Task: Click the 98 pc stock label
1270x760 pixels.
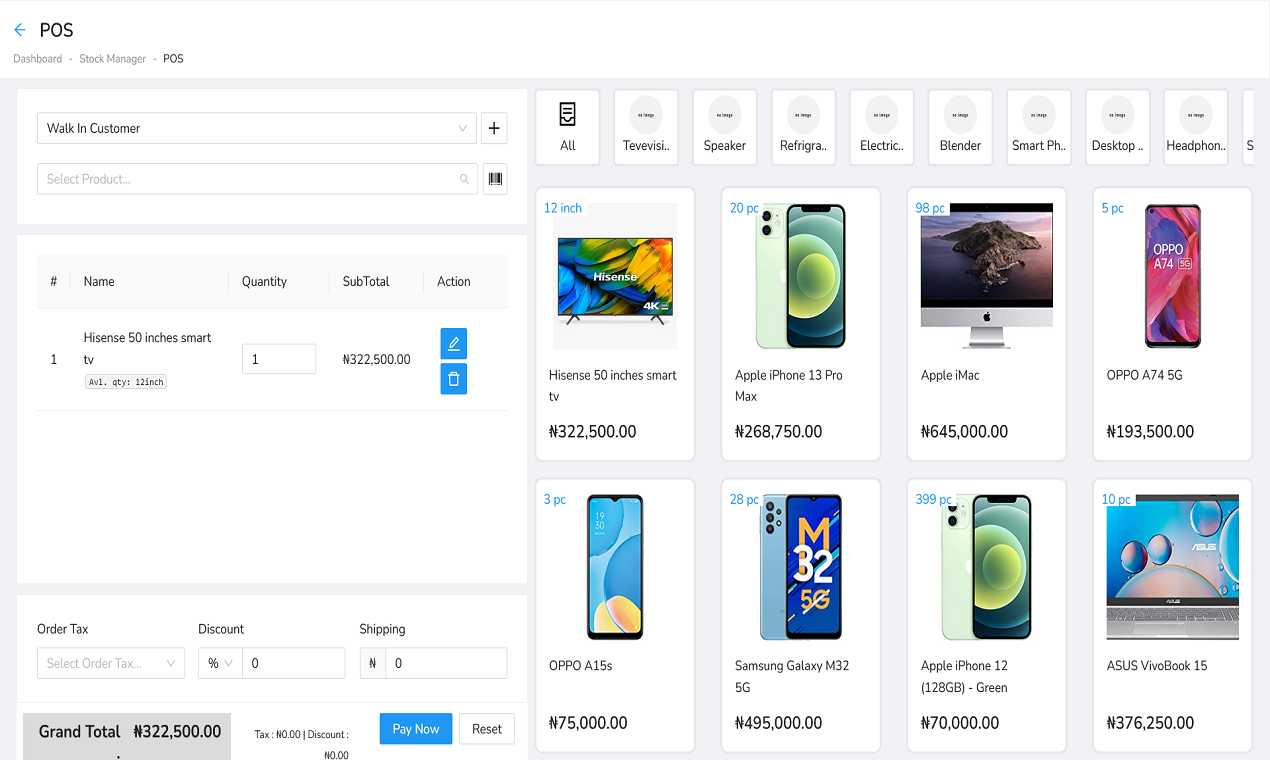Action: 930,208
